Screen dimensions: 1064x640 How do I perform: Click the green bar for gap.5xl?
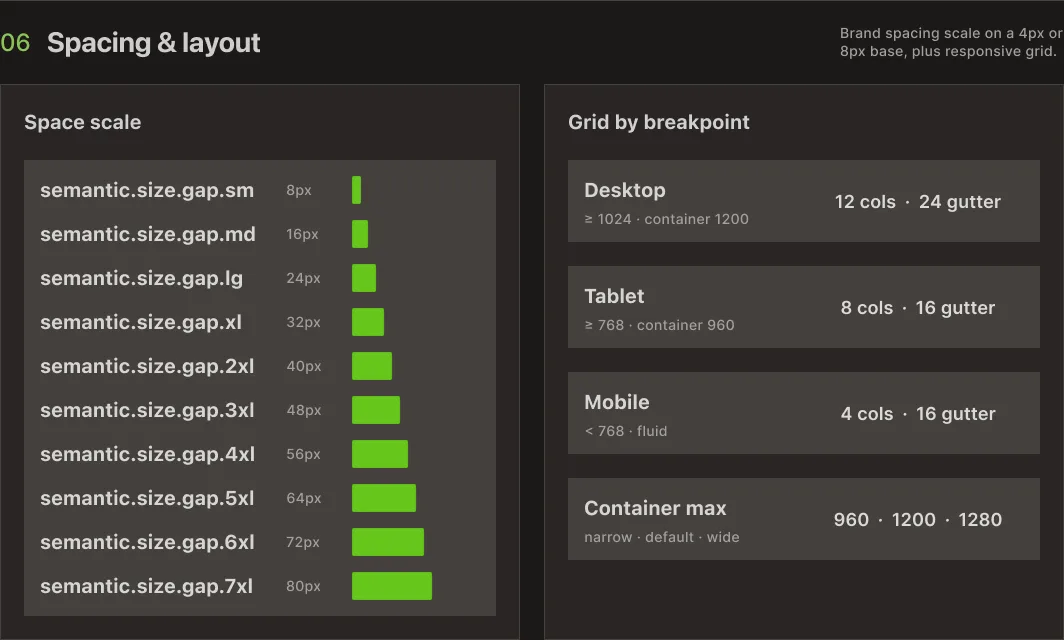384,498
